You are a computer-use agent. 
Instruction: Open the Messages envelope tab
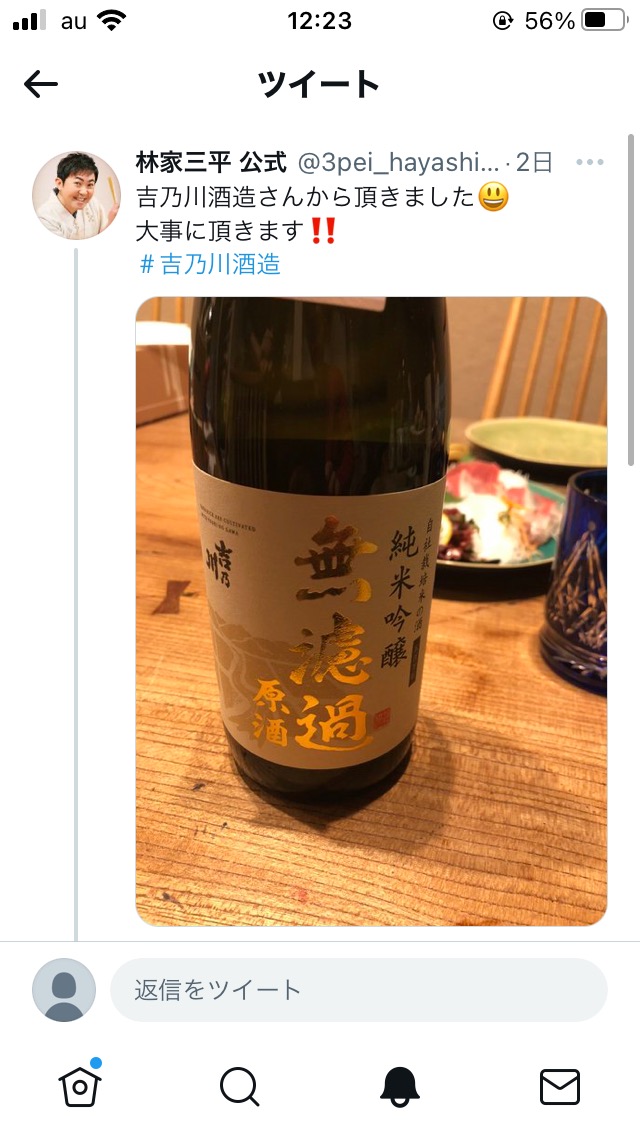[560, 1087]
